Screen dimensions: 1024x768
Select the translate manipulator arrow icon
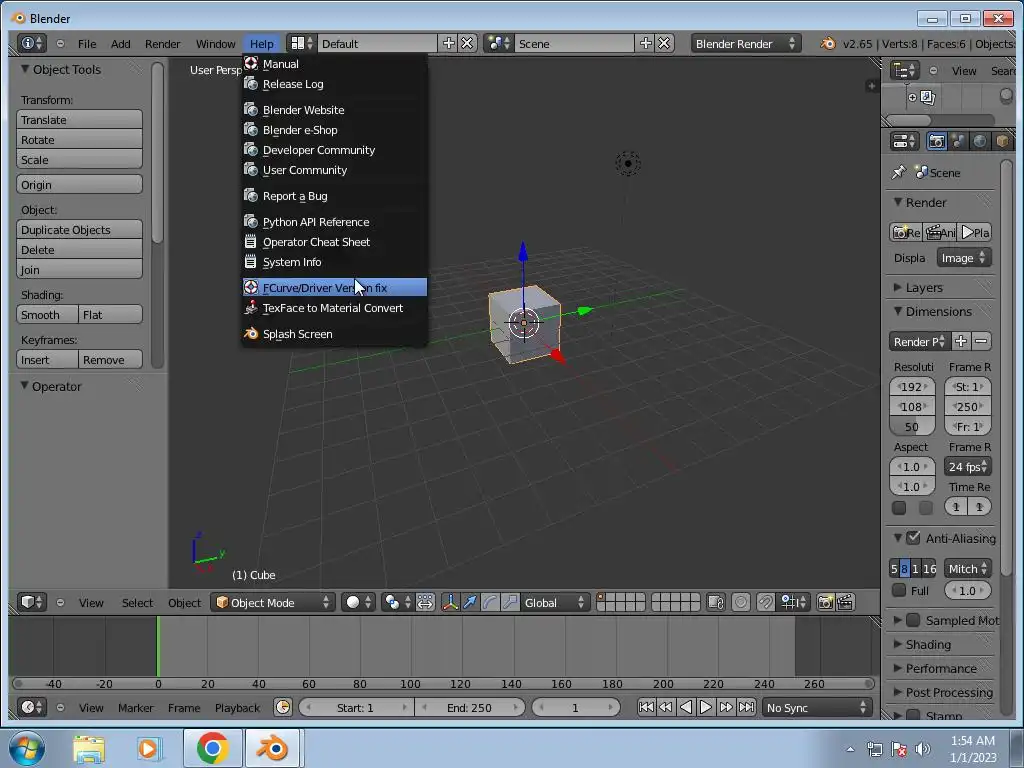coord(470,602)
